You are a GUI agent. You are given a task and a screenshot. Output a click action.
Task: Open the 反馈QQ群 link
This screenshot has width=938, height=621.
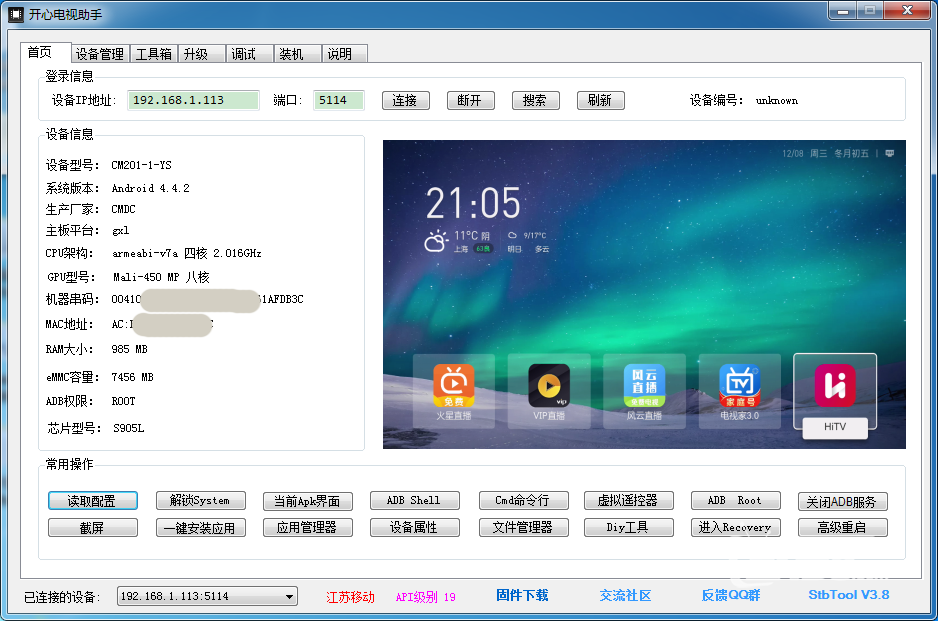click(731, 595)
